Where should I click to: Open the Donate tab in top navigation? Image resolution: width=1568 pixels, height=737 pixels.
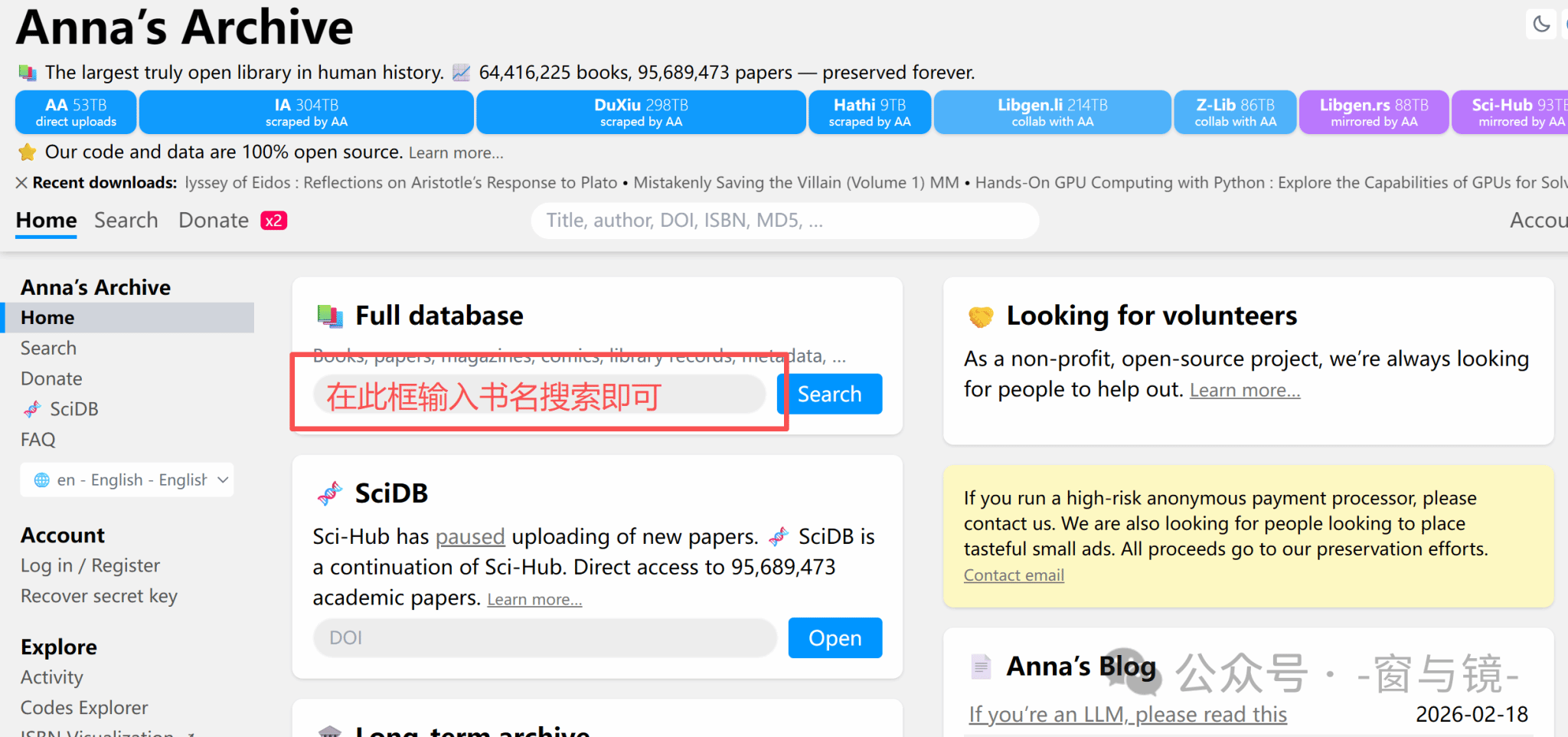214,221
